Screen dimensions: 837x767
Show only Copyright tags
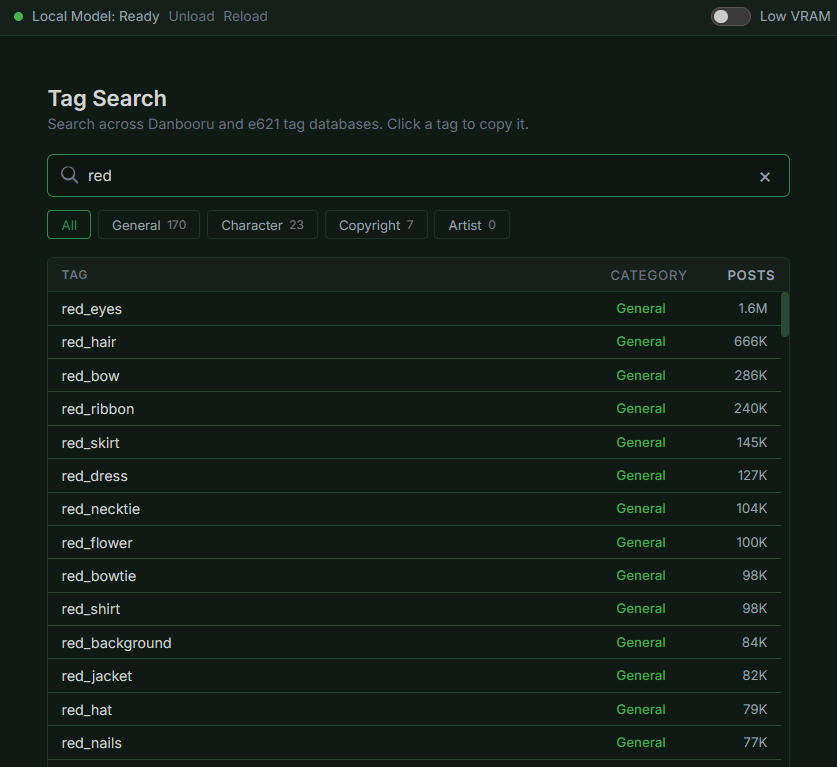coord(376,225)
